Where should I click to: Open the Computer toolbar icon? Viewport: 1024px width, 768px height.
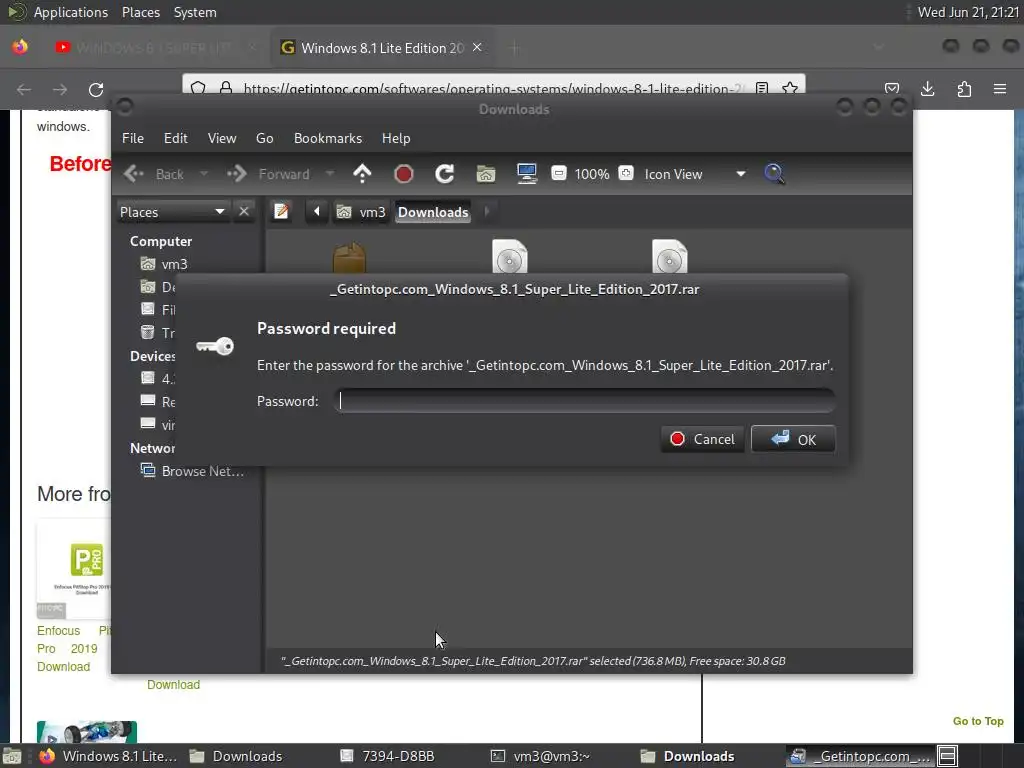tap(527, 174)
